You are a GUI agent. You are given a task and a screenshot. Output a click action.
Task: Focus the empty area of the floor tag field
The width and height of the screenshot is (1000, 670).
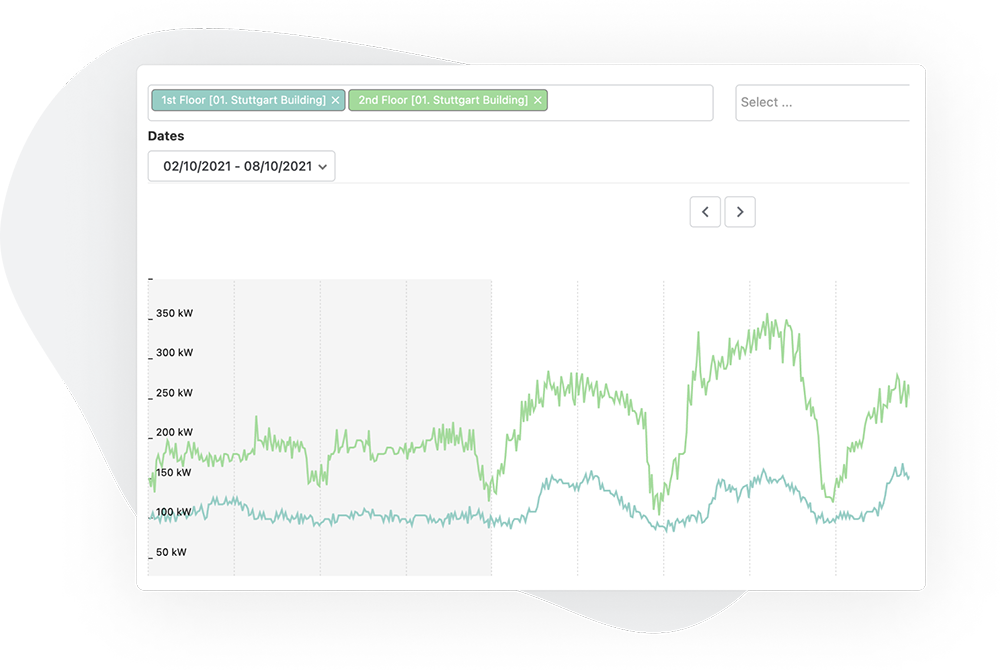click(630, 102)
